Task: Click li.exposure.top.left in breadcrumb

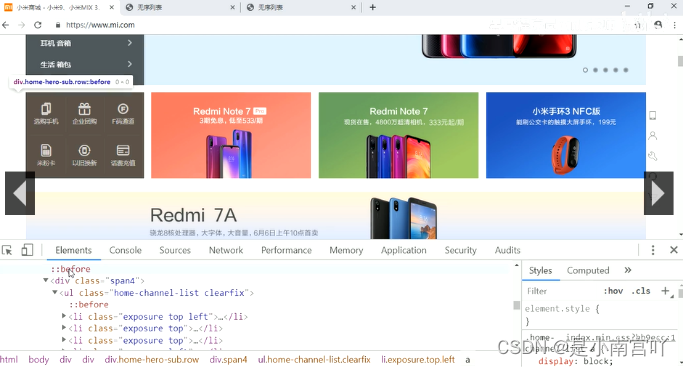Action: pos(418,360)
